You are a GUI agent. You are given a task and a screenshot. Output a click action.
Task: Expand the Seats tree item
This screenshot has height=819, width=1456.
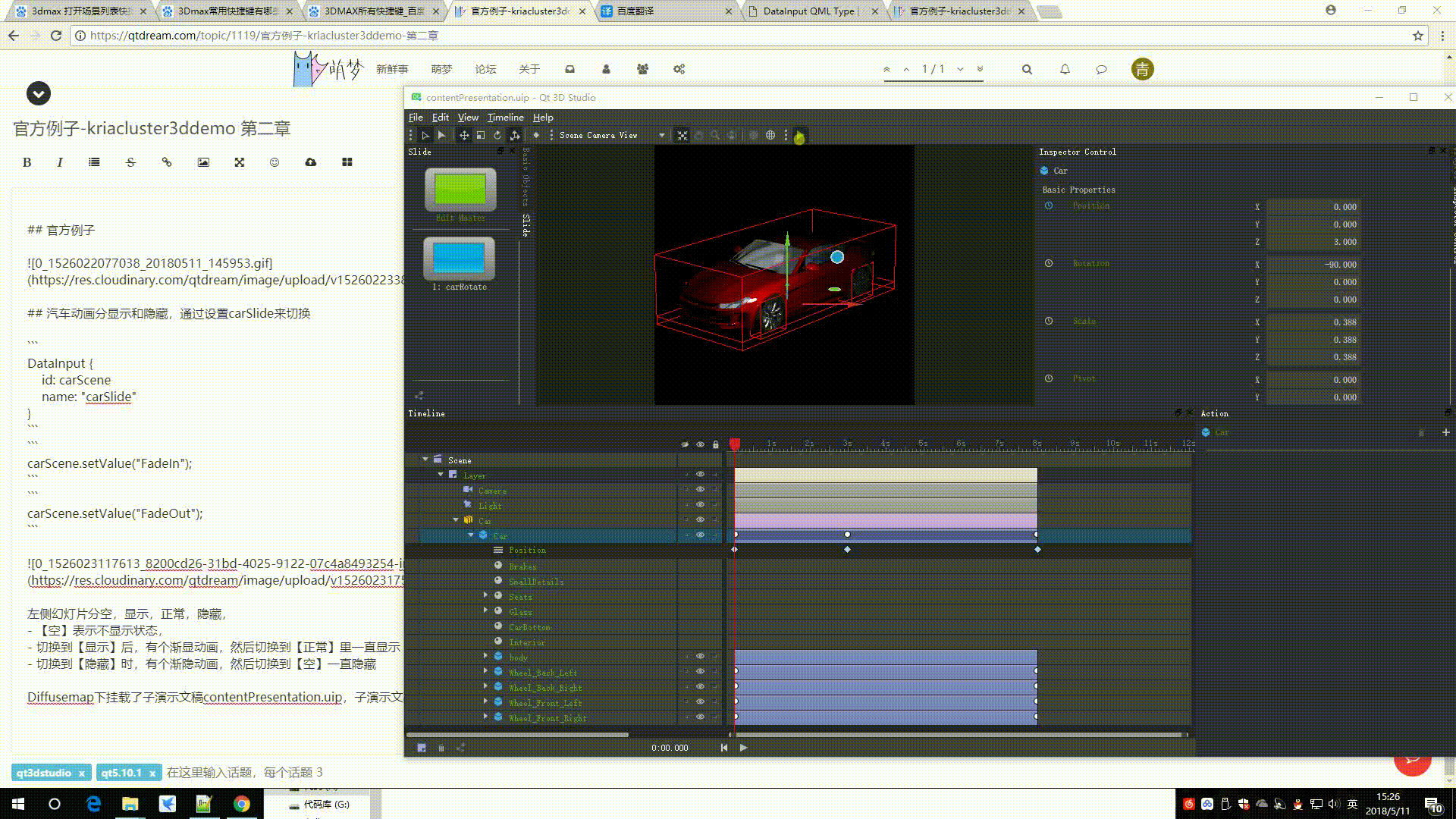click(x=486, y=596)
